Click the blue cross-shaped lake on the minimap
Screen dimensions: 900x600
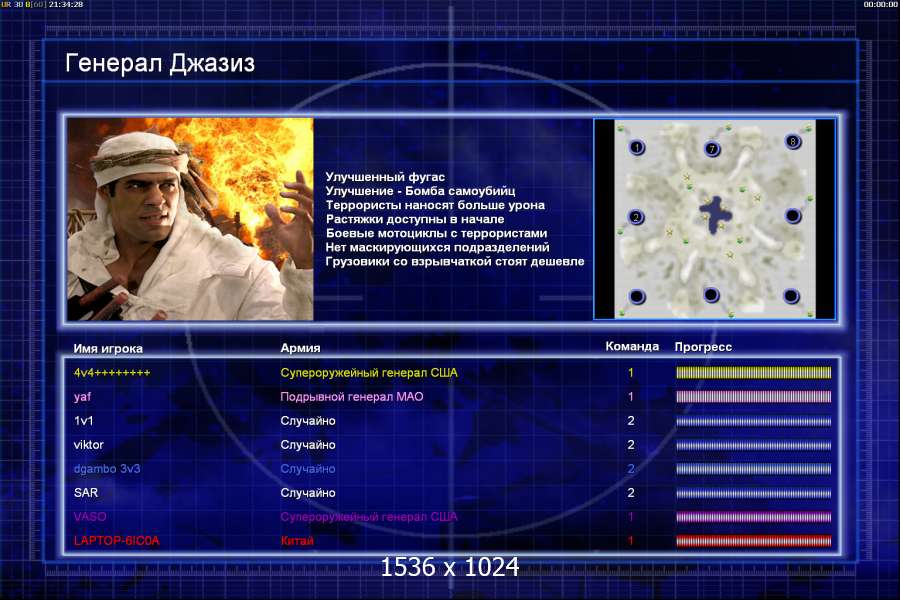pyautogui.click(x=715, y=215)
